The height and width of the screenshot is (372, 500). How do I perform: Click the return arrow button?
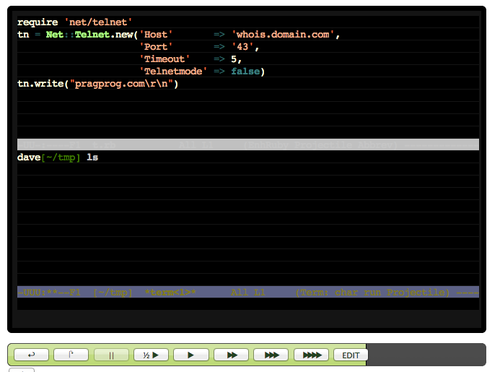[x=31, y=355]
